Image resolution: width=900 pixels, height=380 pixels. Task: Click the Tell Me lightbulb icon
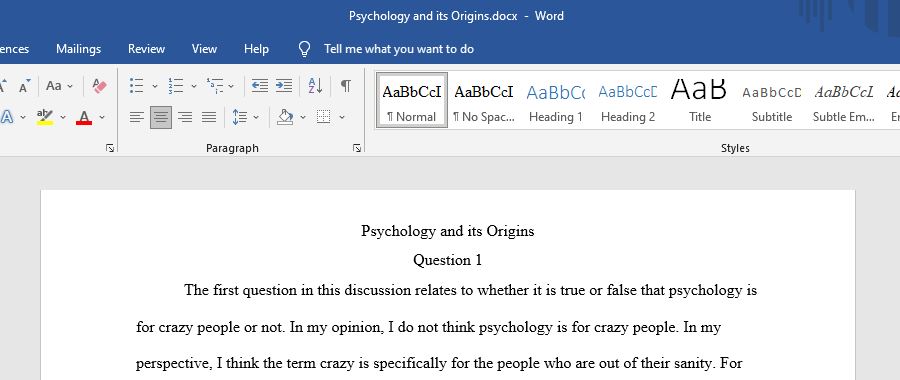[305, 49]
